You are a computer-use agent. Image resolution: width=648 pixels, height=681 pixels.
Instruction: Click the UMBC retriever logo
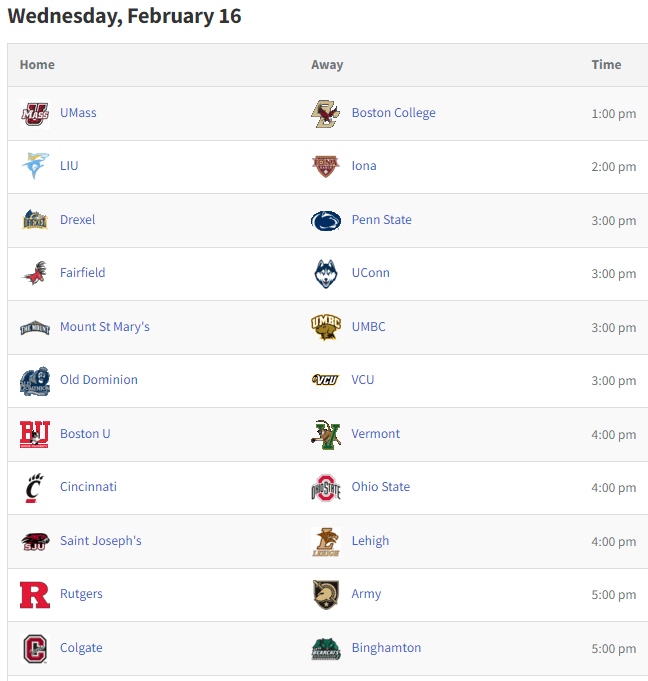click(326, 327)
